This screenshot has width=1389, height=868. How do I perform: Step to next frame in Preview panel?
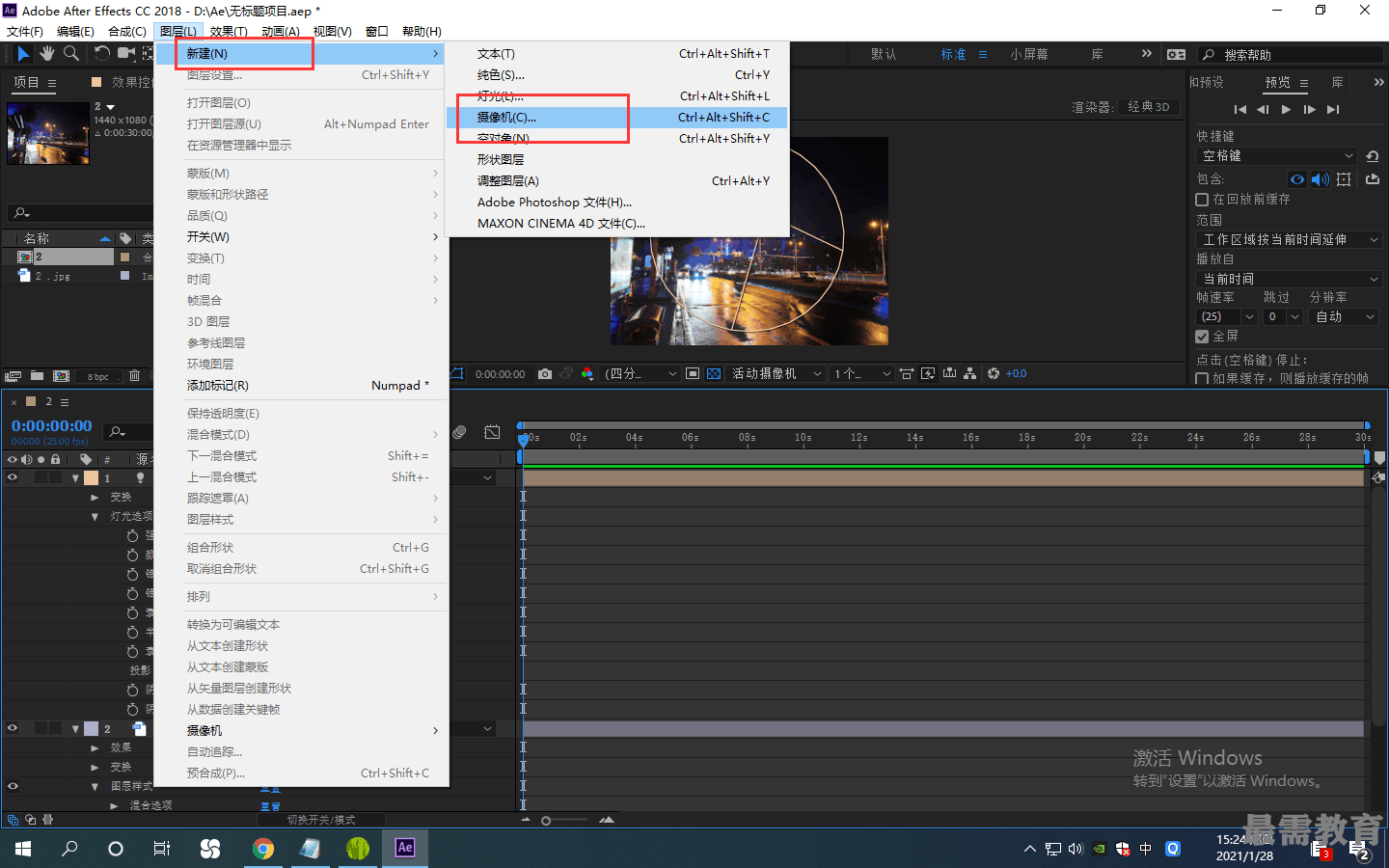tap(1309, 110)
